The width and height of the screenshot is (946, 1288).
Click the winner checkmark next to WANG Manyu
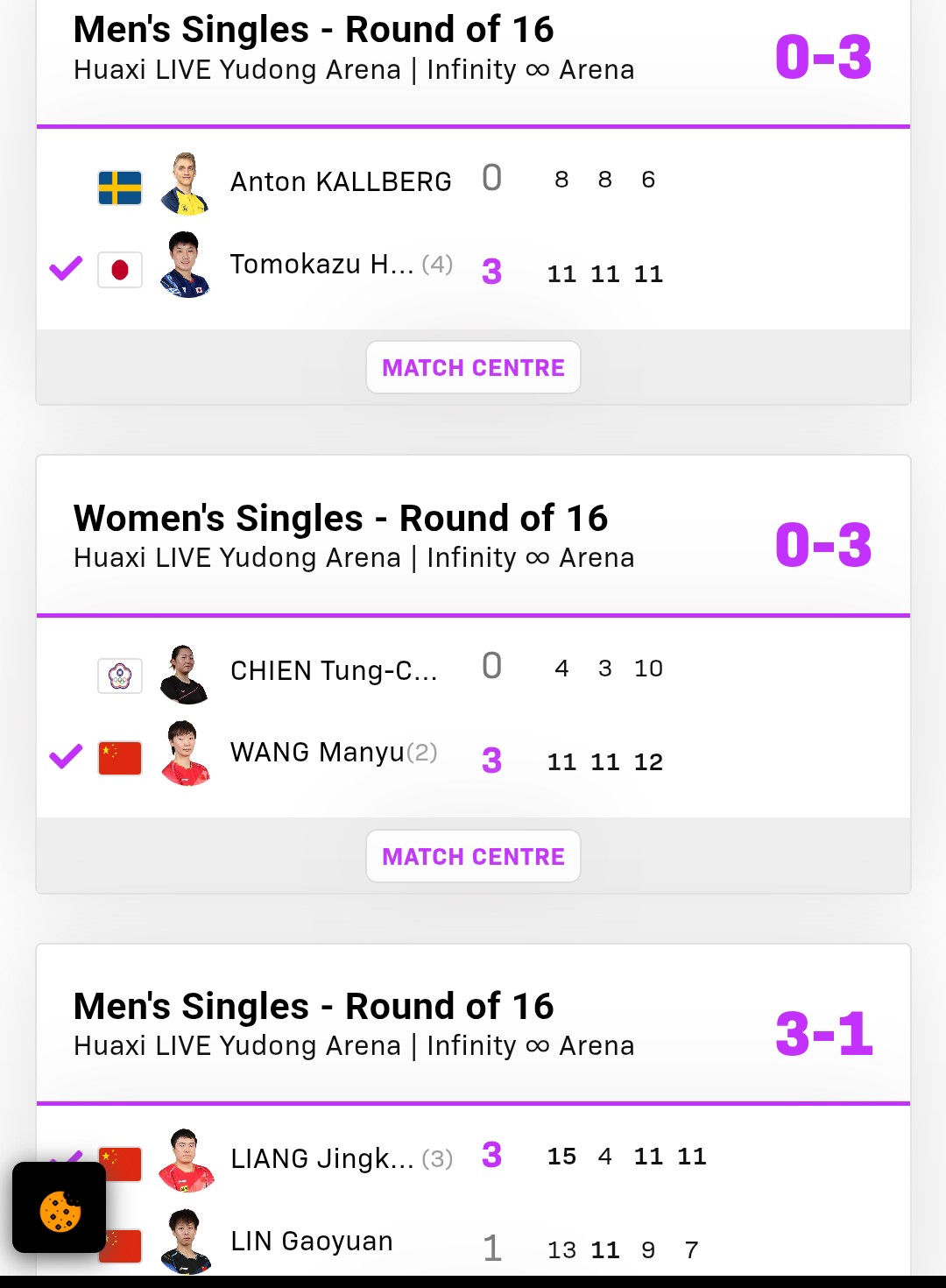(66, 756)
